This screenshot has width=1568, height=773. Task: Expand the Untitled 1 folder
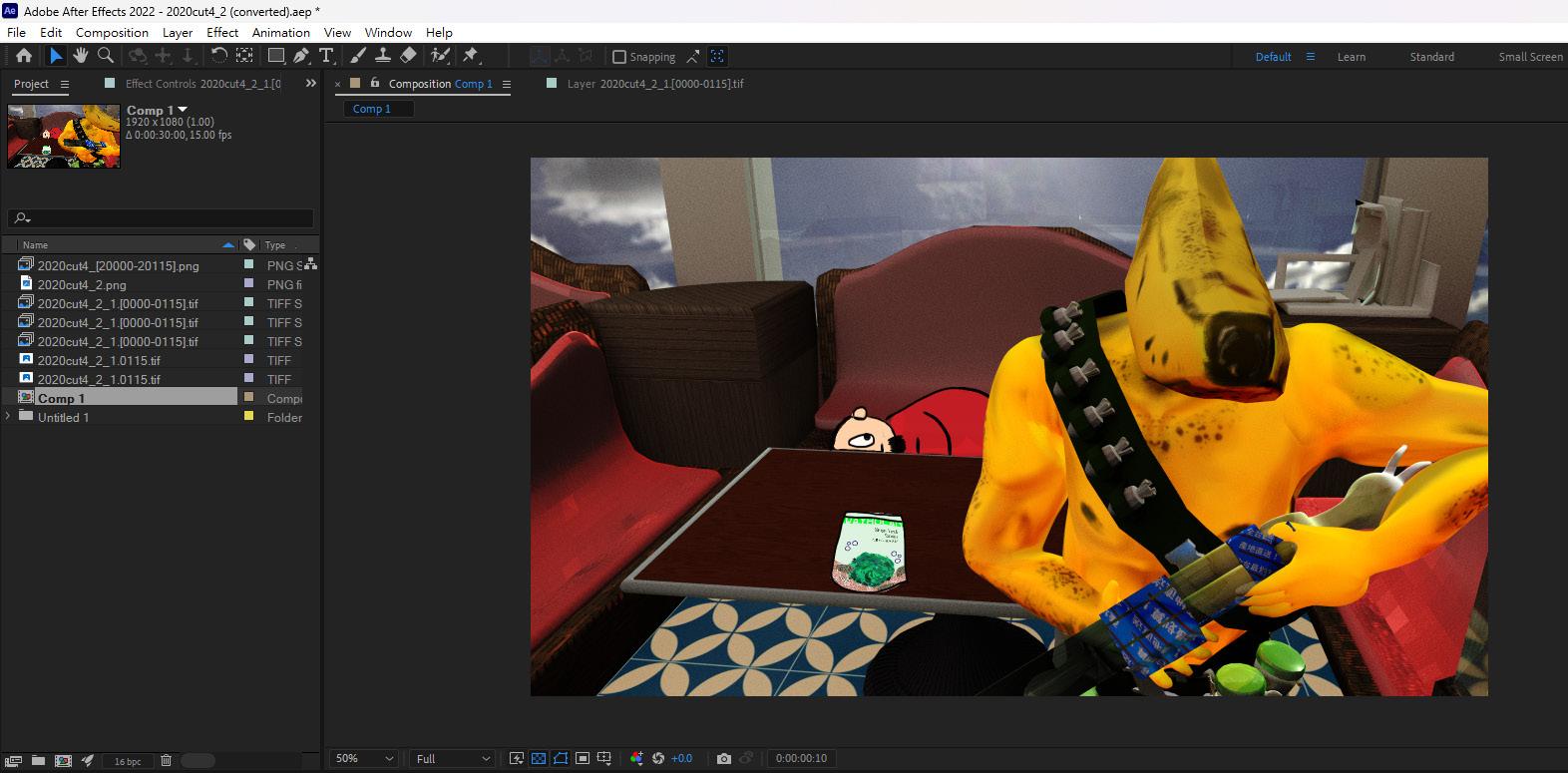(x=9, y=416)
